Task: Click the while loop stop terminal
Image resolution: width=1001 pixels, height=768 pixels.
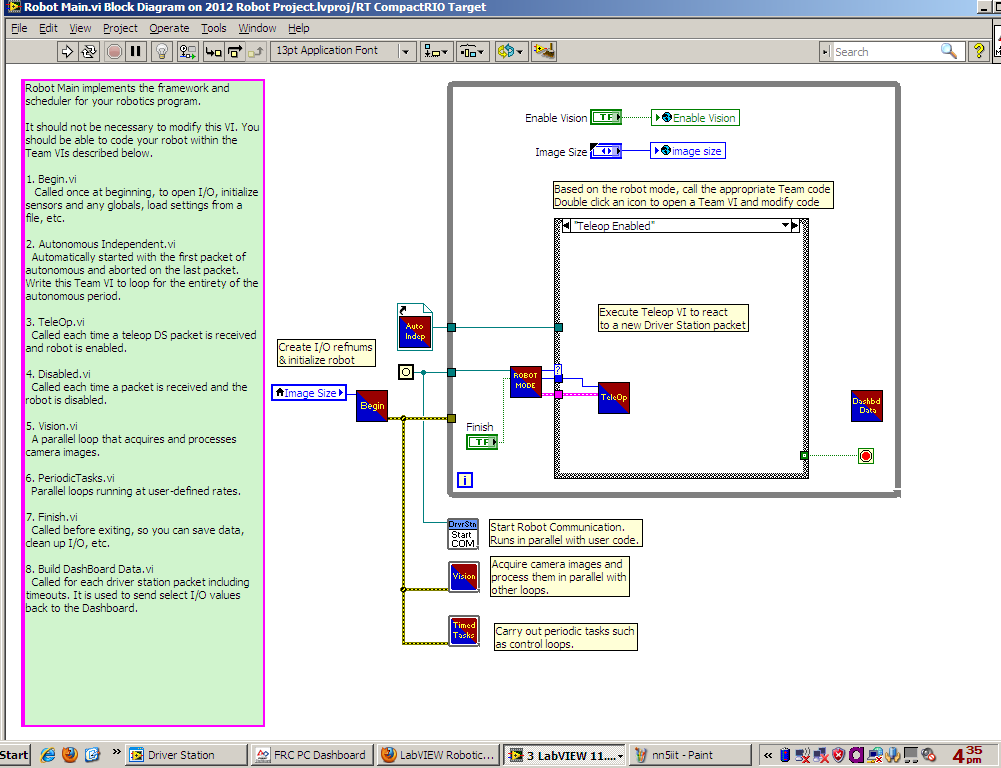Action: pos(866,456)
